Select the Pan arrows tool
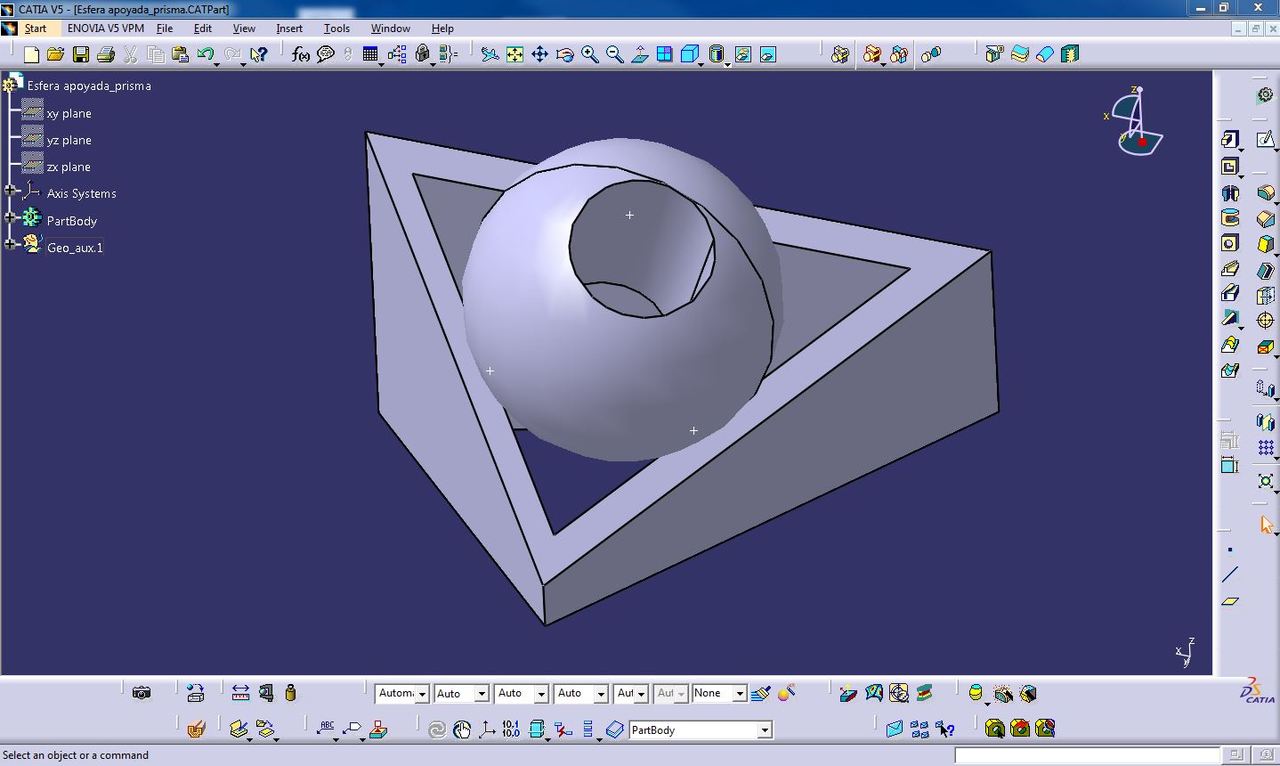Viewport: 1280px width, 766px height. [x=540, y=54]
